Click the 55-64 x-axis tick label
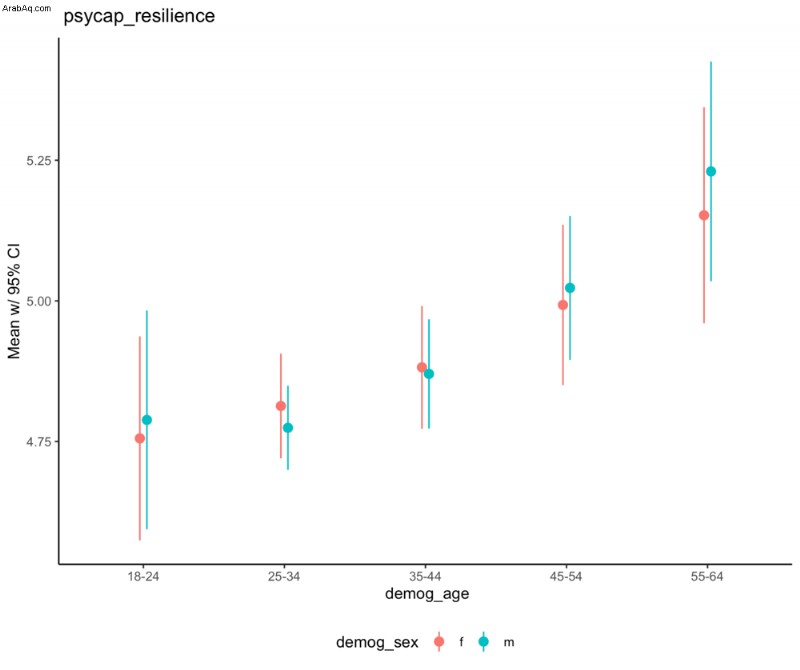The width and height of the screenshot is (800, 670). pyautogui.click(x=707, y=577)
